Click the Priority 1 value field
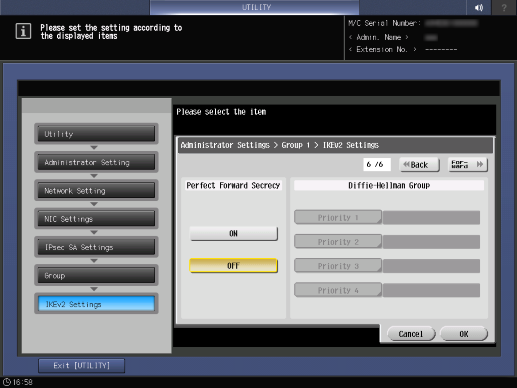517x388 pixels. click(431, 218)
